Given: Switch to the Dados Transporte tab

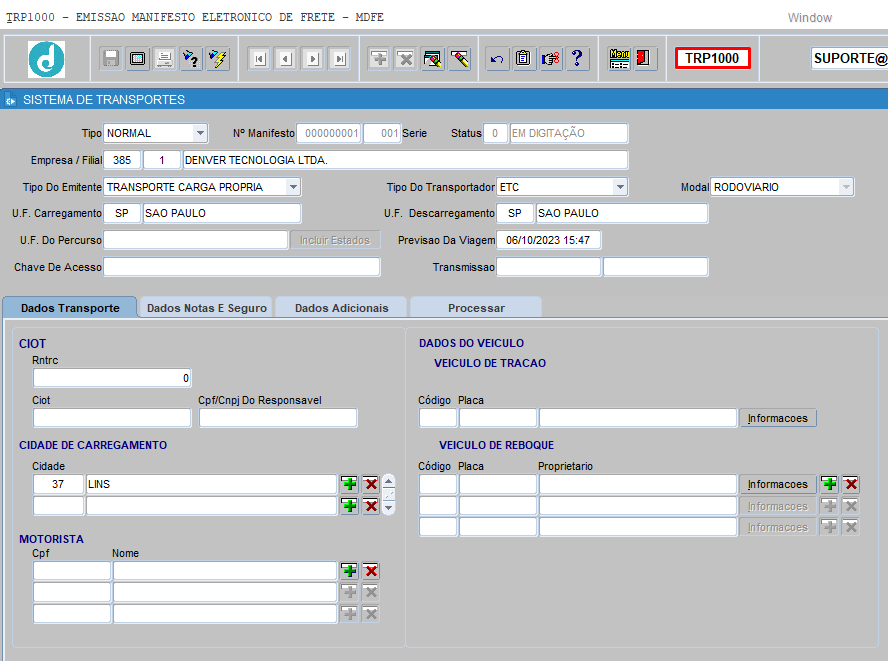Looking at the screenshot, I should [x=70, y=308].
